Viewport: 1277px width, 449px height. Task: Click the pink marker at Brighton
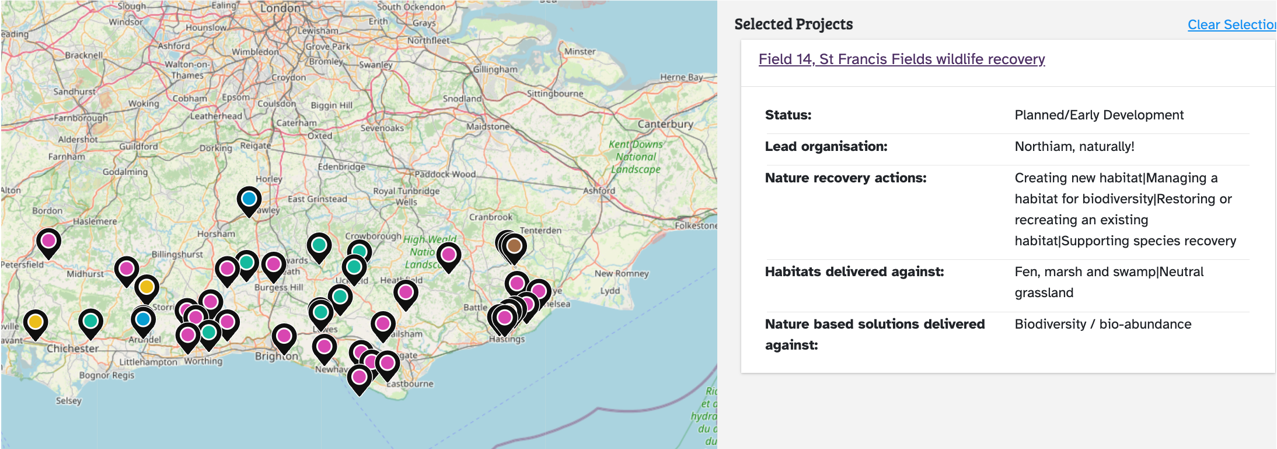pyautogui.click(x=284, y=336)
